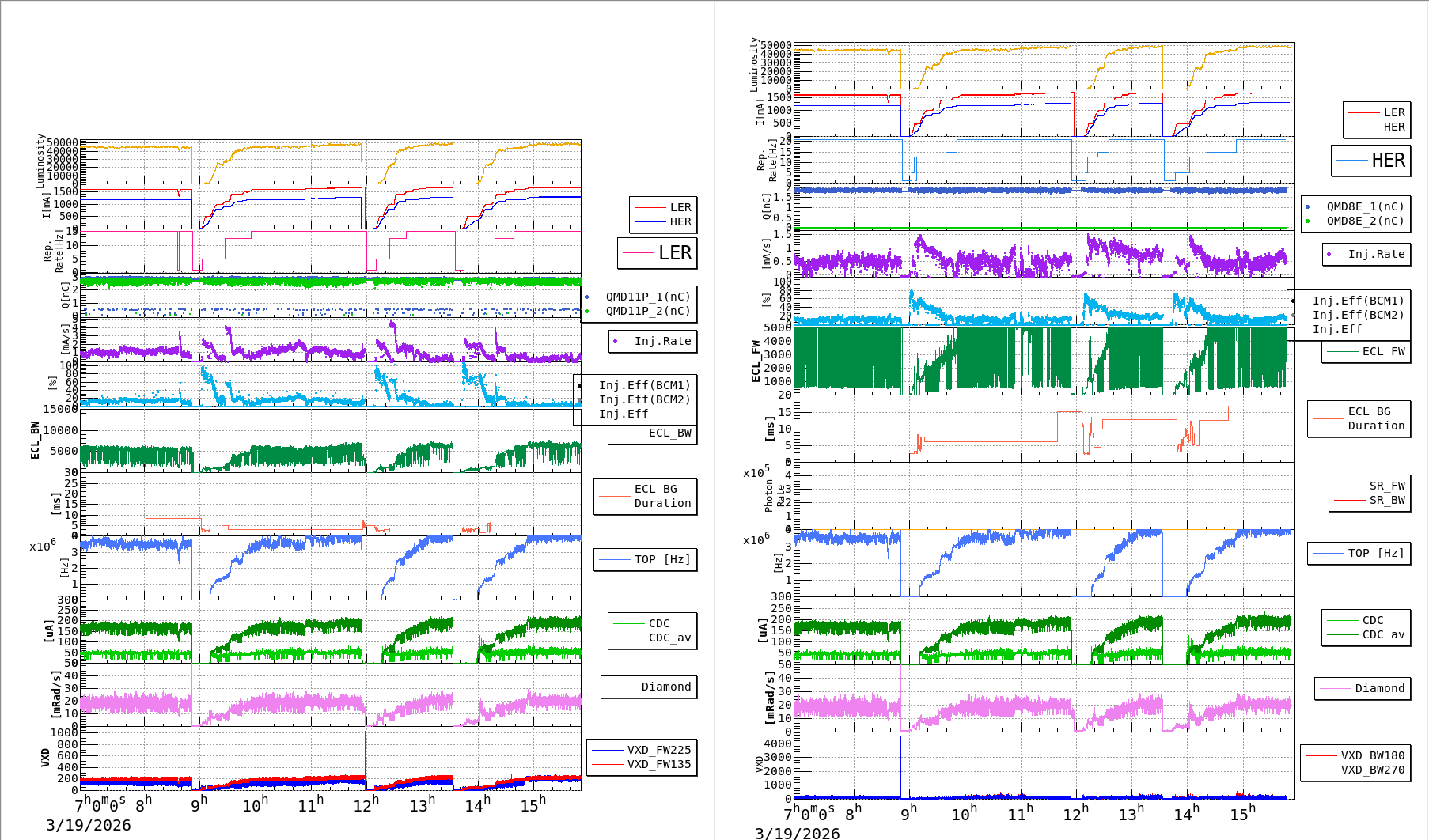Image resolution: width=1429 pixels, height=840 pixels.
Task: Click the x10^5 axis exponent label
Action: click(756, 472)
